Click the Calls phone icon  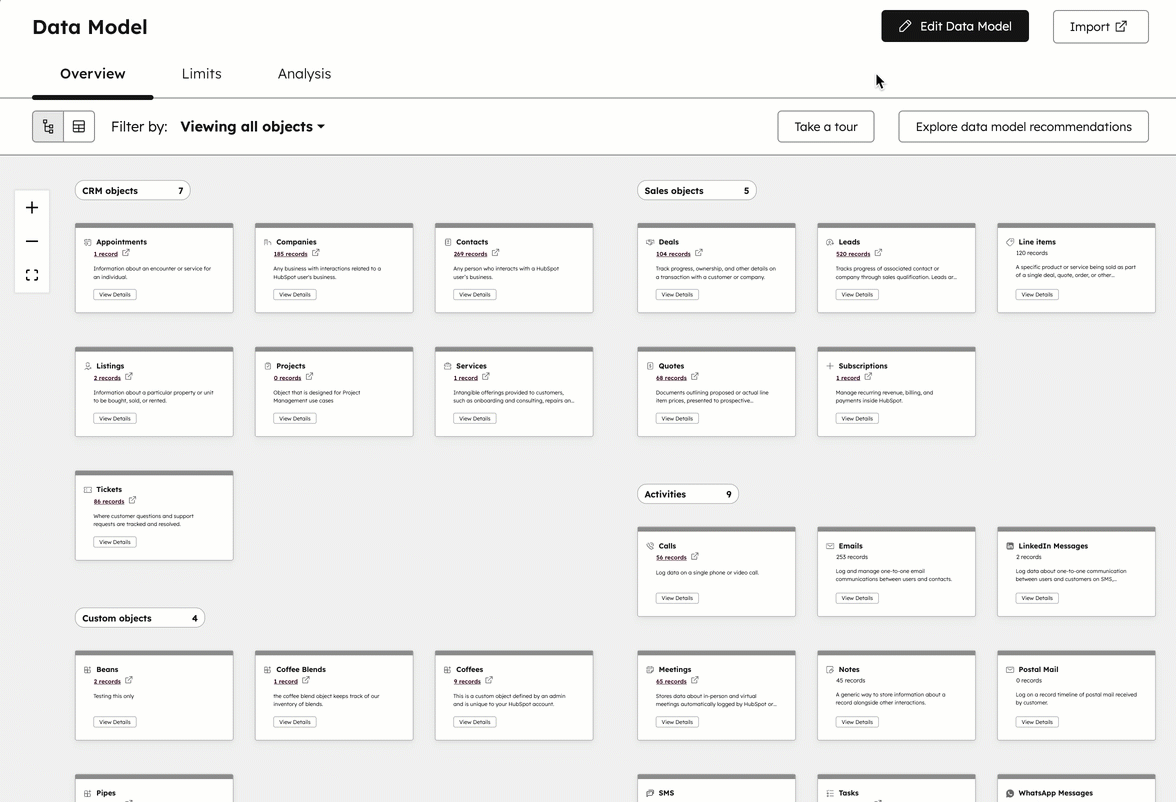pyautogui.click(x=649, y=546)
